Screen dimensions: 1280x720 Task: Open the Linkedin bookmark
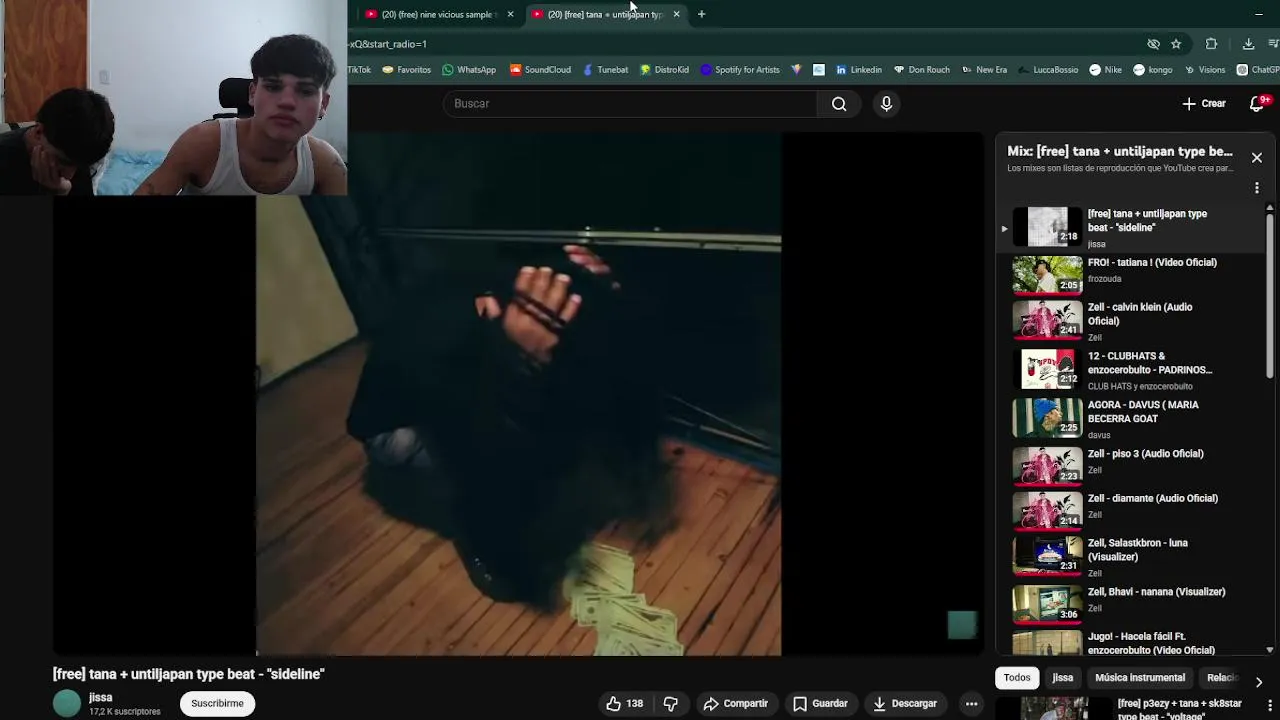coord(858,70)
